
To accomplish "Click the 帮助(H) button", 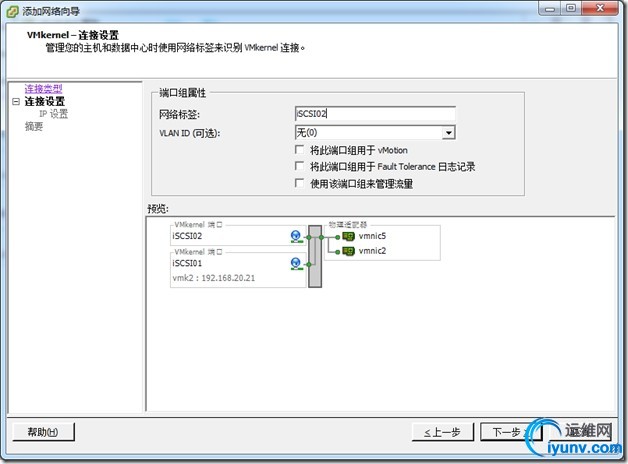I will 43,432.
